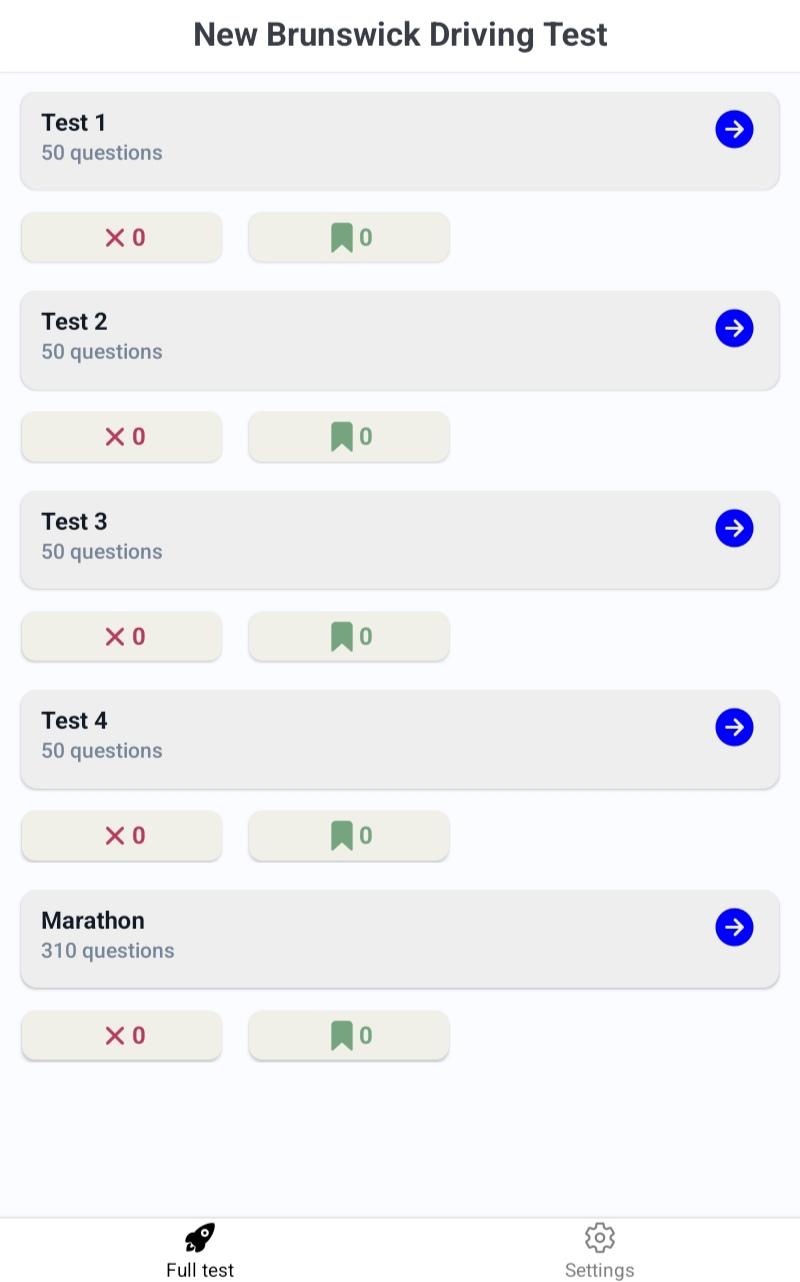The height and width of the screenshot is (1282, 800).
Task: Switch to the Settings tab
Action: click(x=600, y=1250)
